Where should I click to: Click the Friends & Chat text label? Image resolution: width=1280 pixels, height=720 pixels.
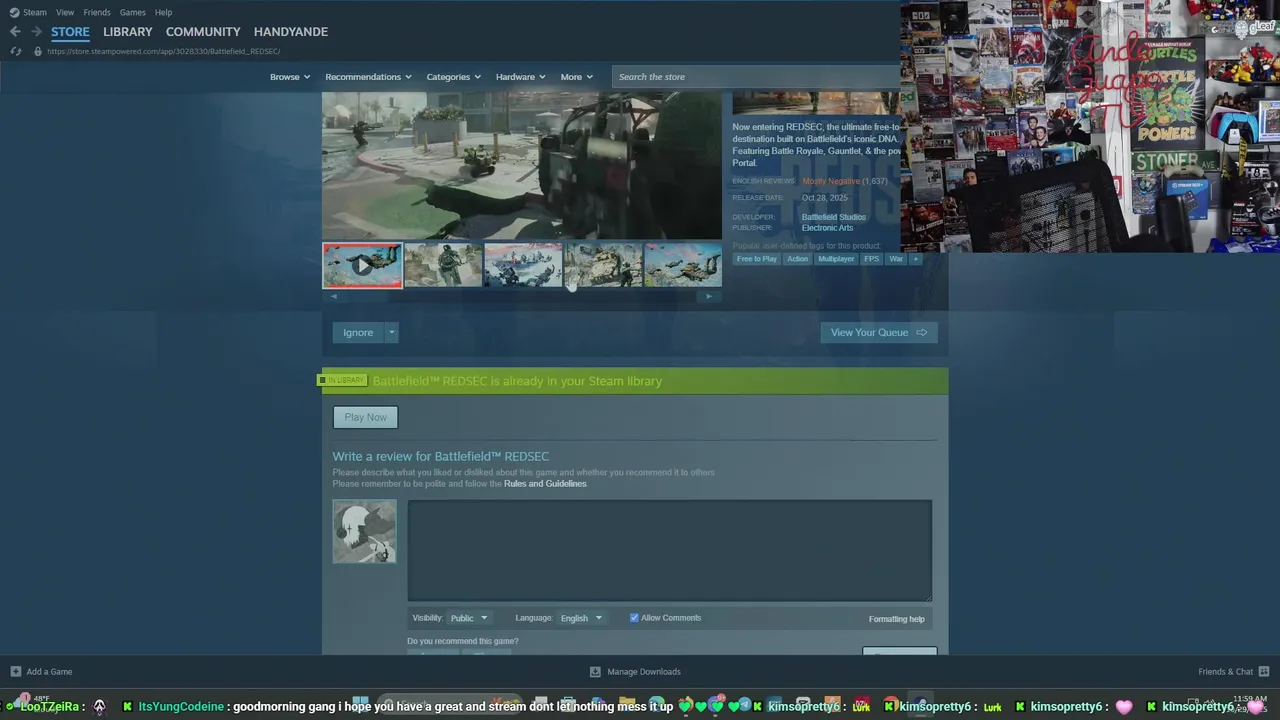click(x=1226, y=672)
